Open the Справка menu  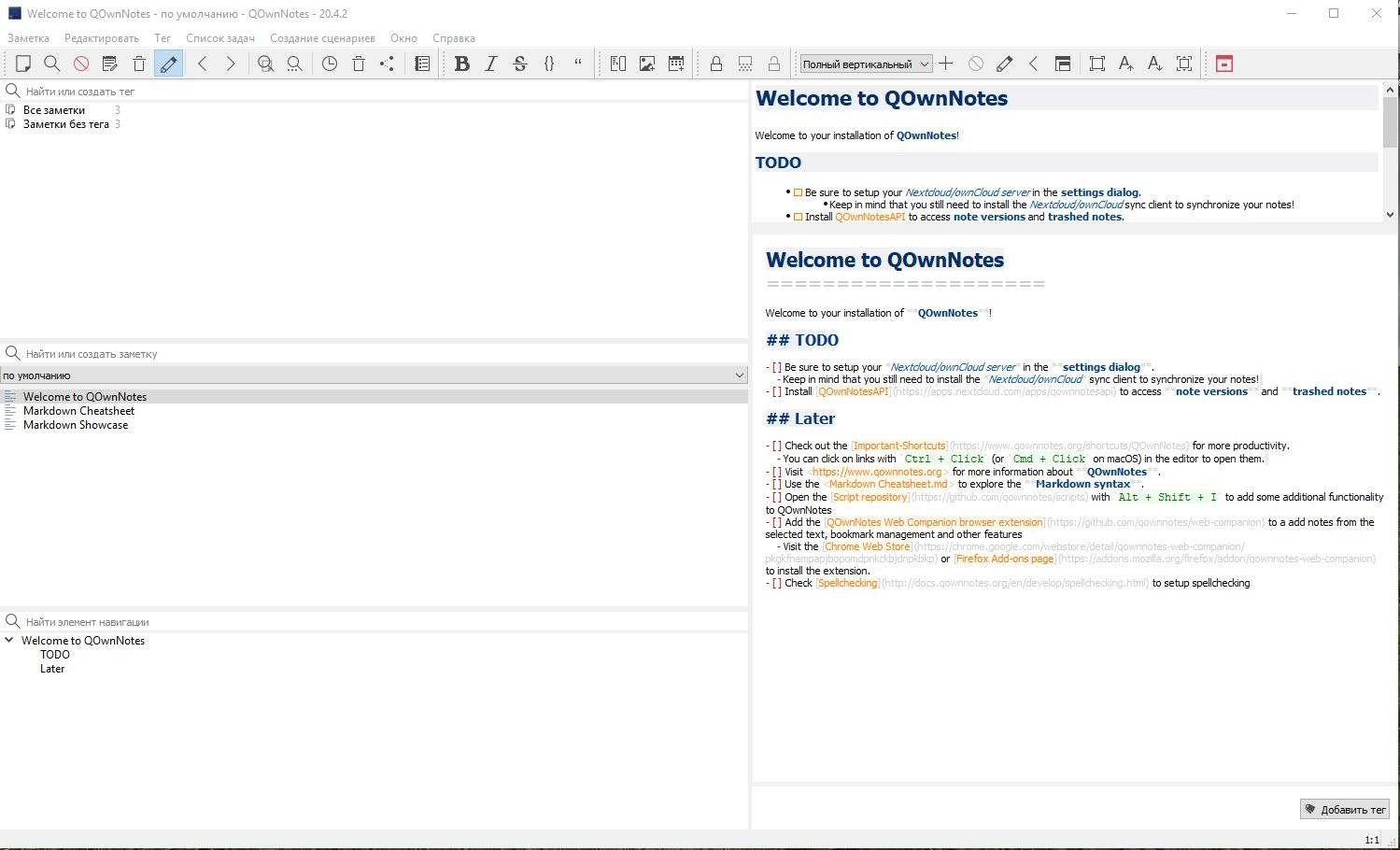tap(454, 38)
